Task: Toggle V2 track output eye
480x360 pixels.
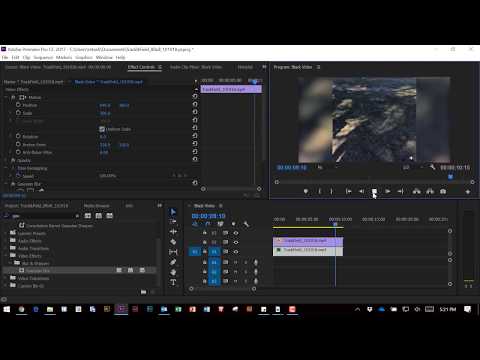Action: tap(236, 242)
